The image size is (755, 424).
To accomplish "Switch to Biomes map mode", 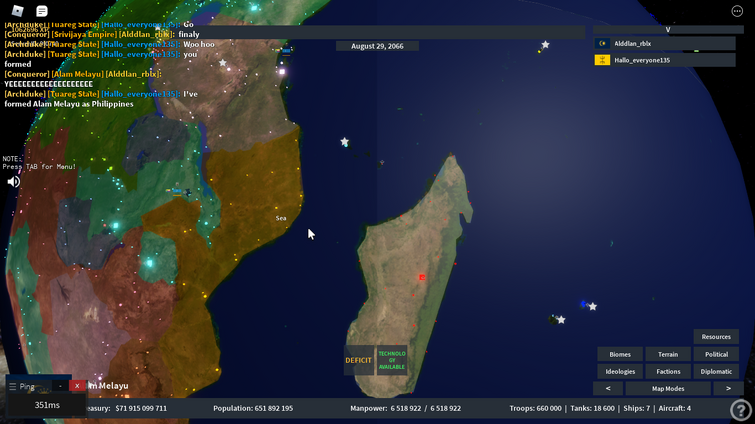I will (x=620, y=354).
